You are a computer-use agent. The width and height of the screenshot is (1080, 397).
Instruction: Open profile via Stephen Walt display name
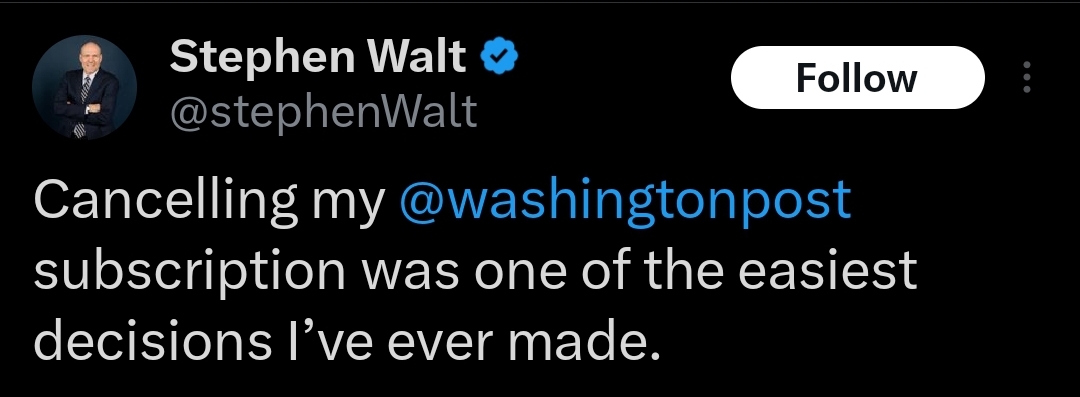tap(318, 56)
